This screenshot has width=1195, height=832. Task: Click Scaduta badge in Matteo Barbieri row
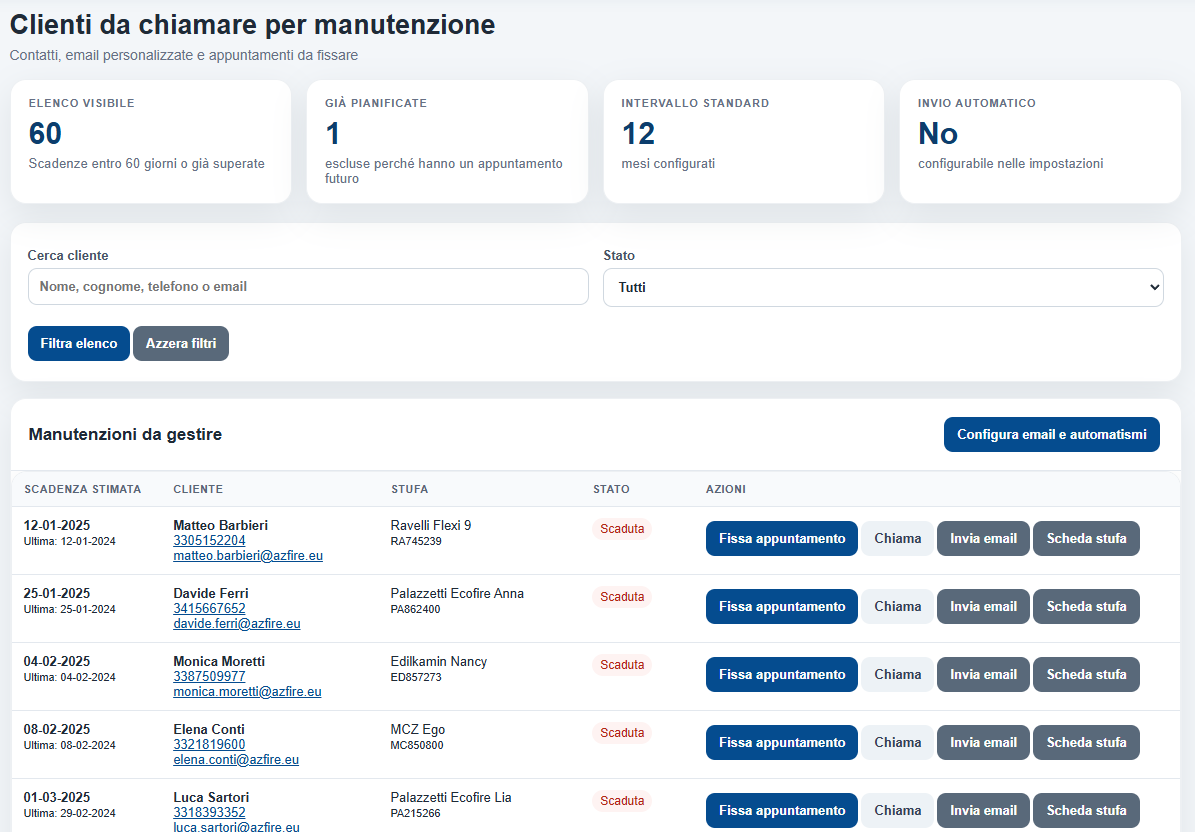tap(622, 529)
